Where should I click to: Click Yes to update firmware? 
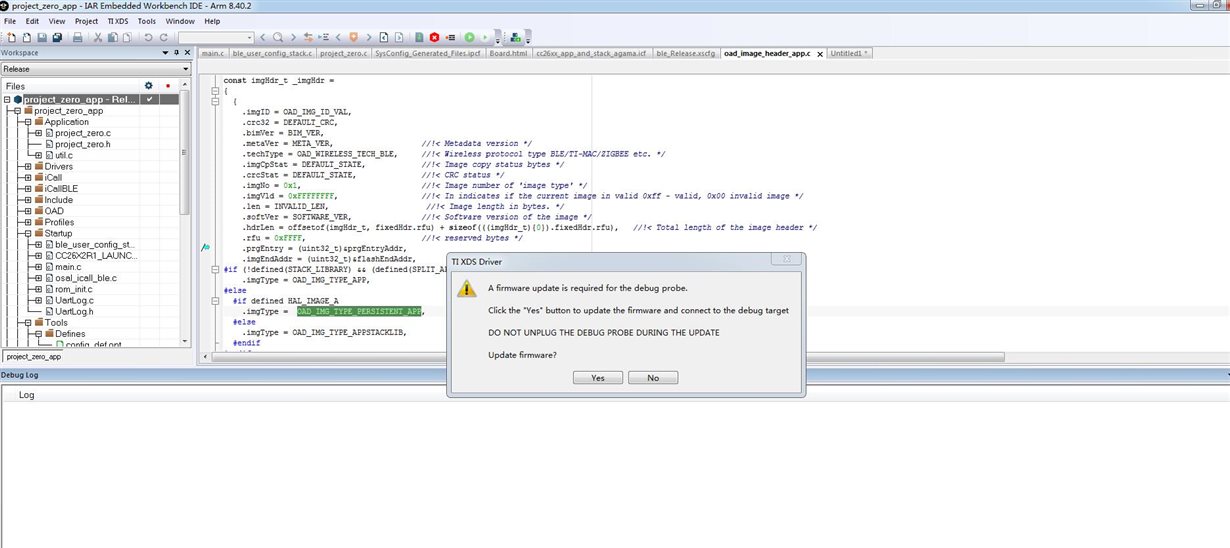(598, 378)
